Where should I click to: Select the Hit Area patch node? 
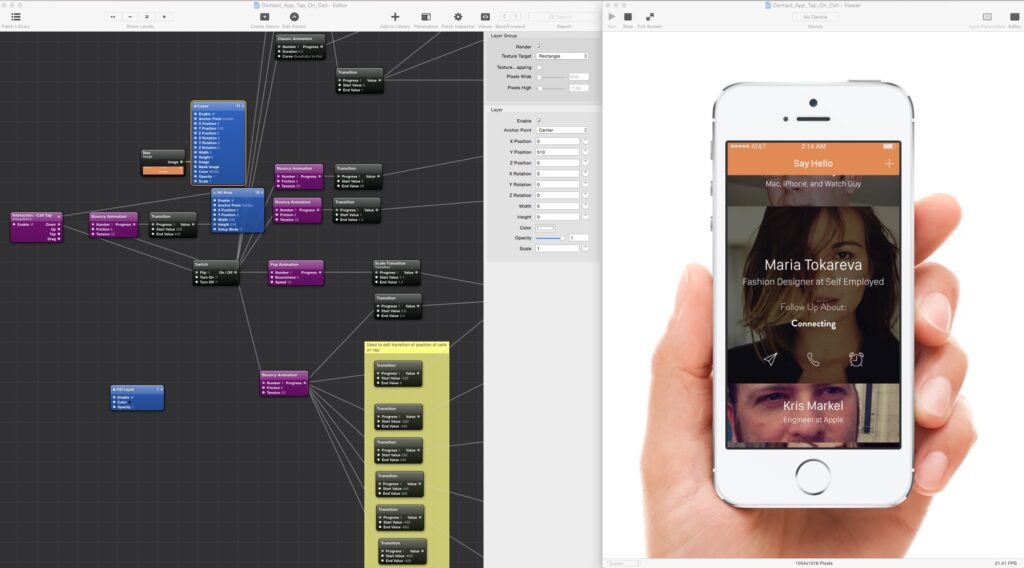pos(238,192)
